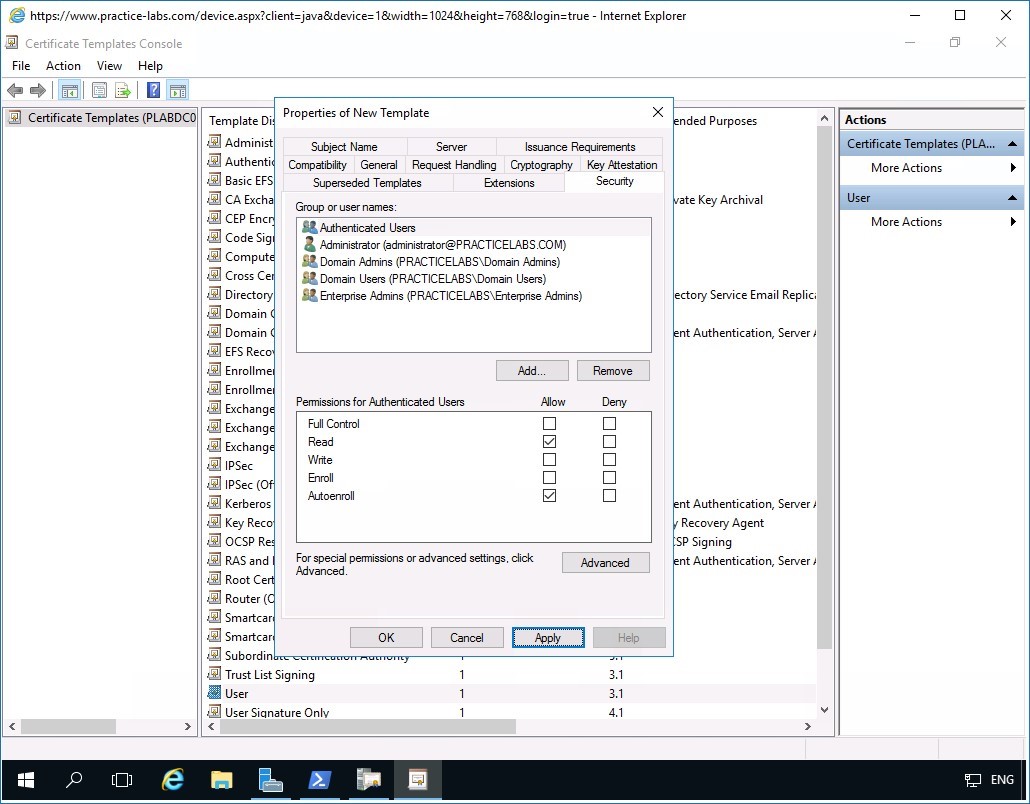Click the Apply button

coord(548,637)
